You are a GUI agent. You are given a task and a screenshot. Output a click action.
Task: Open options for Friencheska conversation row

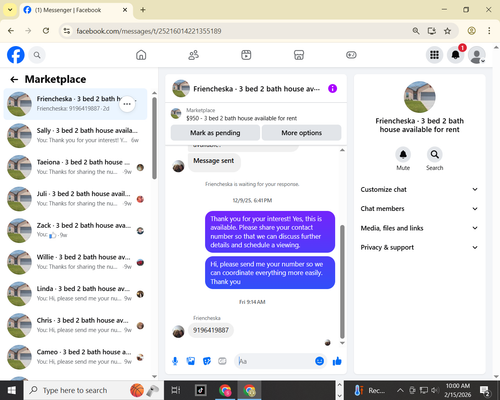pyautogui.click(x=127, y=104)
